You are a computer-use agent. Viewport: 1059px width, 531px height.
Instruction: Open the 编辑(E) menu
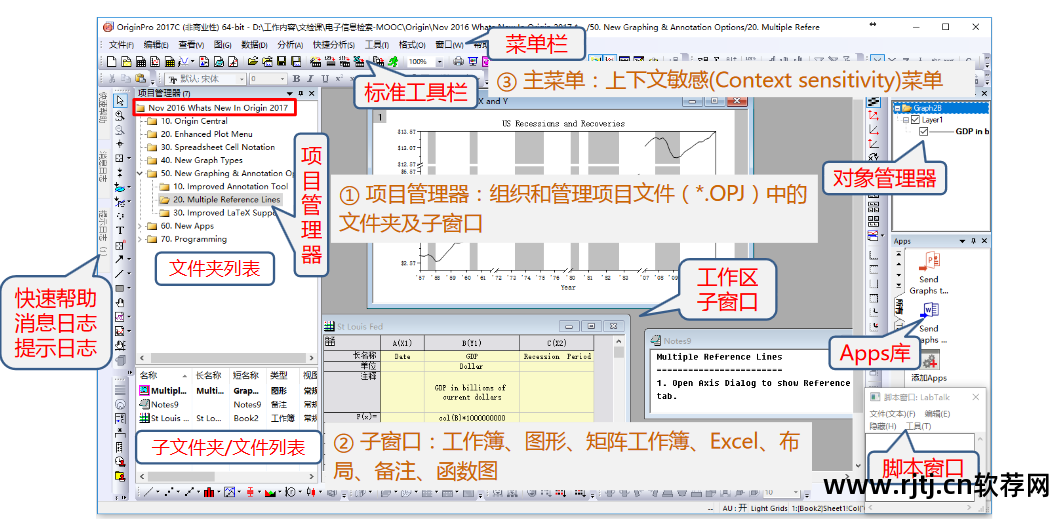156,45
